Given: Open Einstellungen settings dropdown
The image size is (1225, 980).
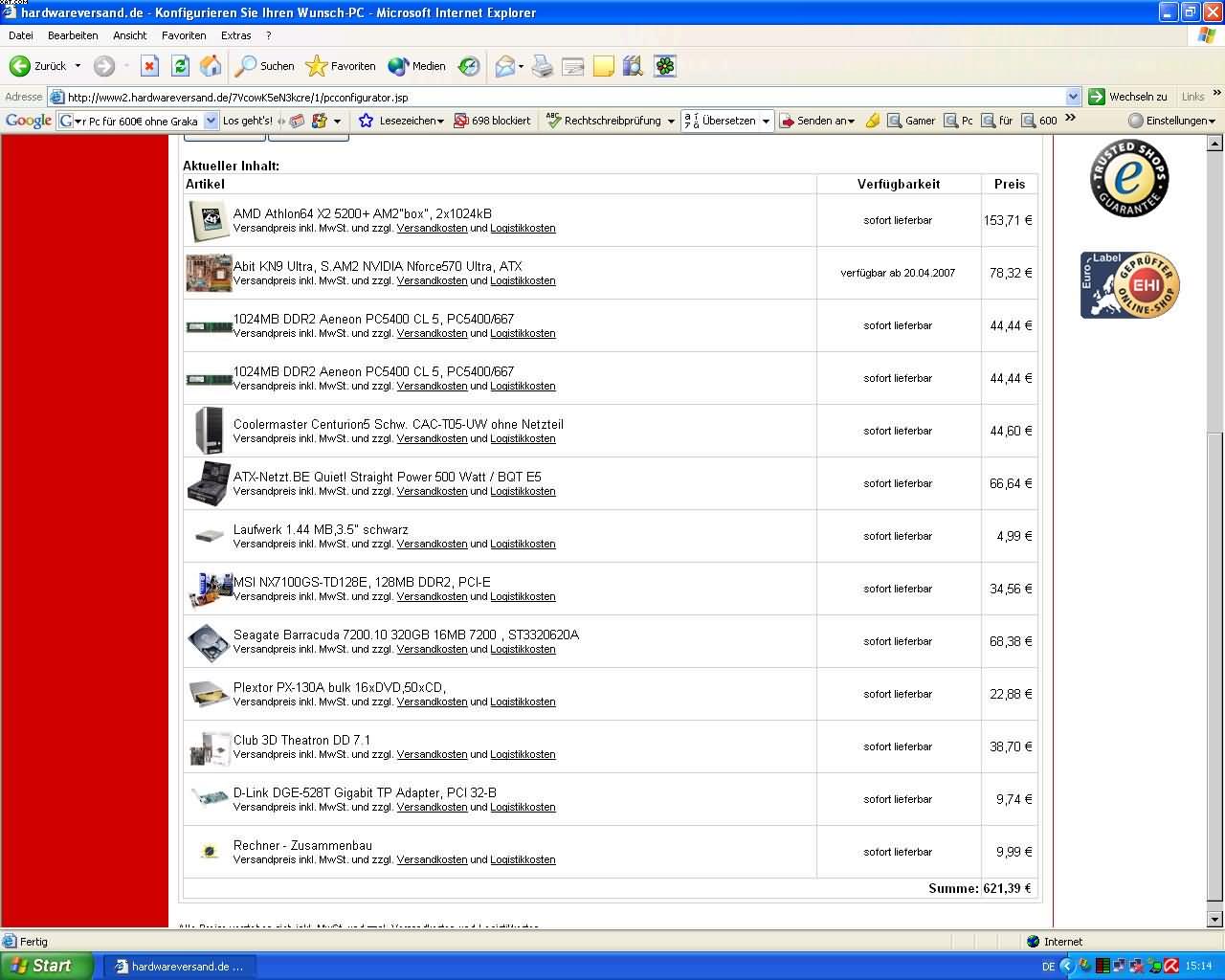Looking at the screenshot, I should (1172, 121).
